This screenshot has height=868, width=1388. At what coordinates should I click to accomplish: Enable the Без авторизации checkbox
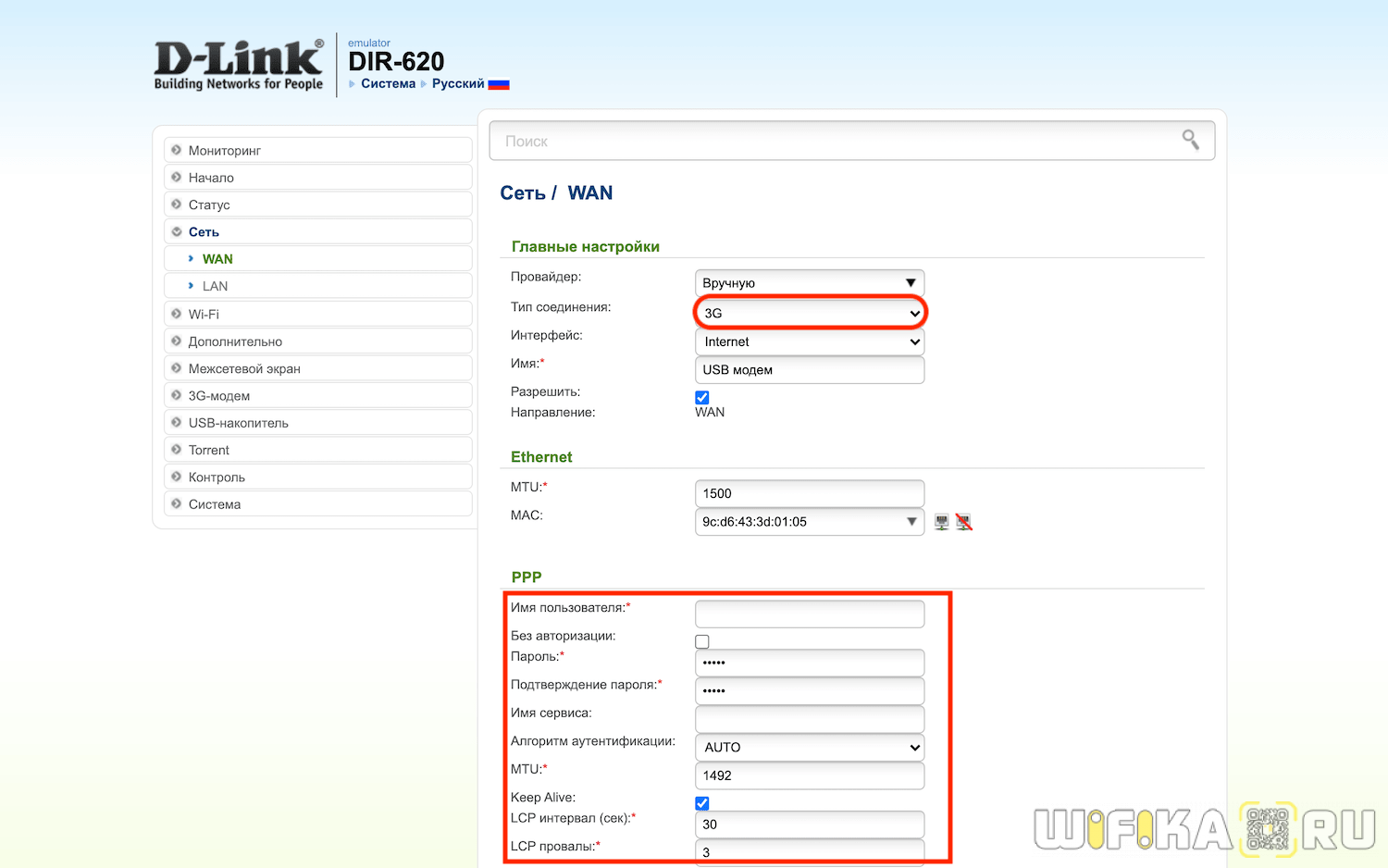tap(702, 641)
